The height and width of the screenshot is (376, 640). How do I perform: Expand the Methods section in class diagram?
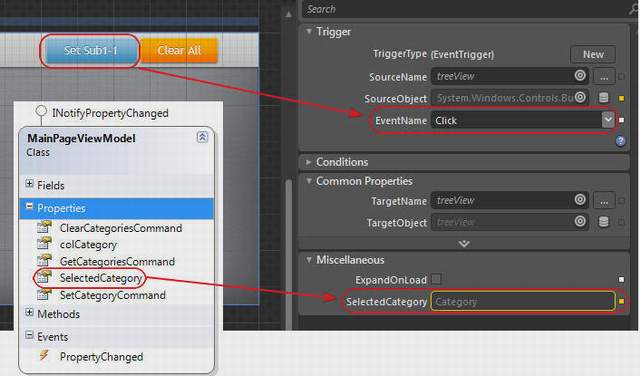[29, 313]
